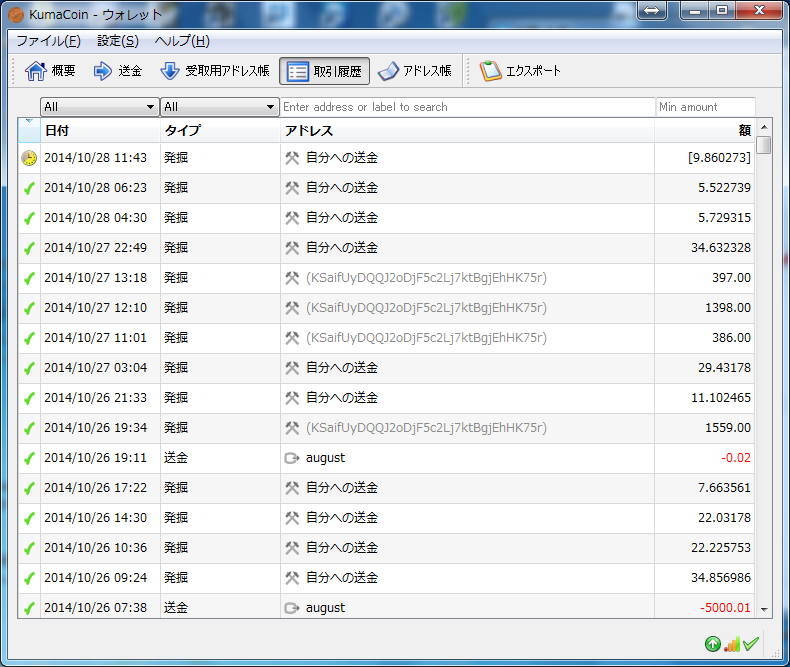This screenshot has width=790, height=667.
Task: Click the scrollbar down arrow in the transaction list
Action: coord(764,609)
